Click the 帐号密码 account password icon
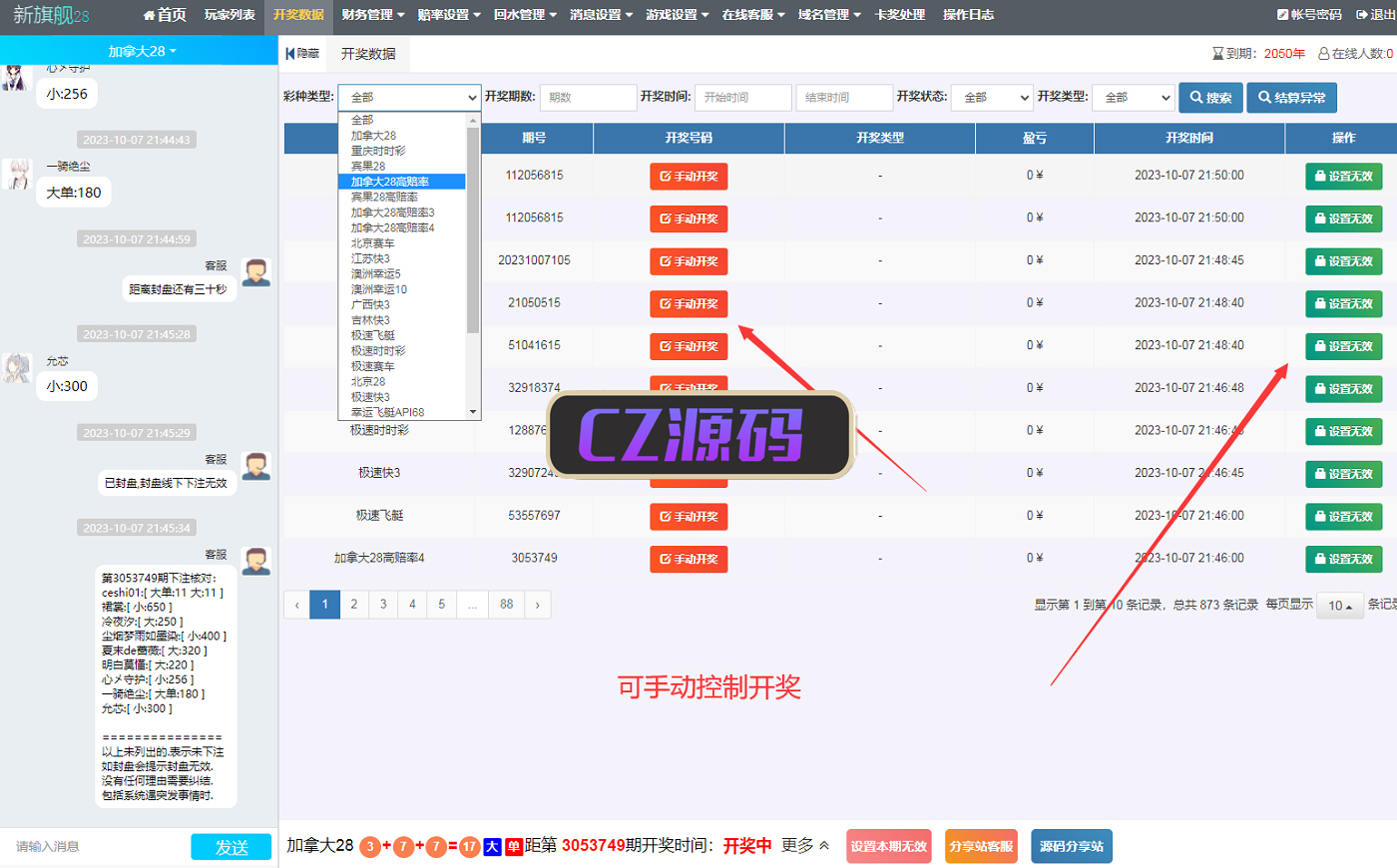The height and width of the screenshot is (868, 1397). (x=1283, y=15)
